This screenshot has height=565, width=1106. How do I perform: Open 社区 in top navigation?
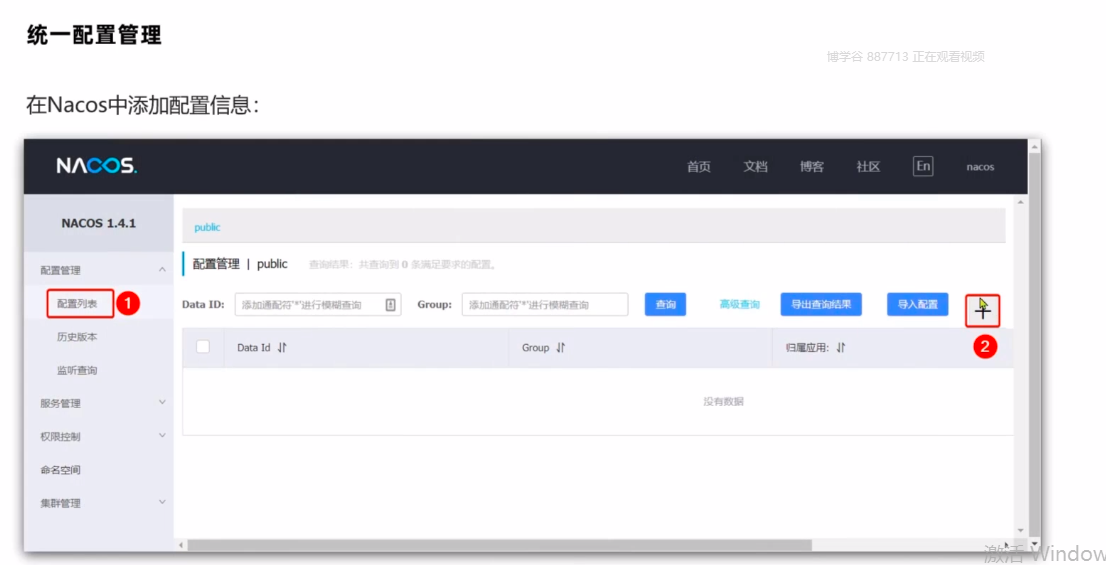[x=868, y=166]
